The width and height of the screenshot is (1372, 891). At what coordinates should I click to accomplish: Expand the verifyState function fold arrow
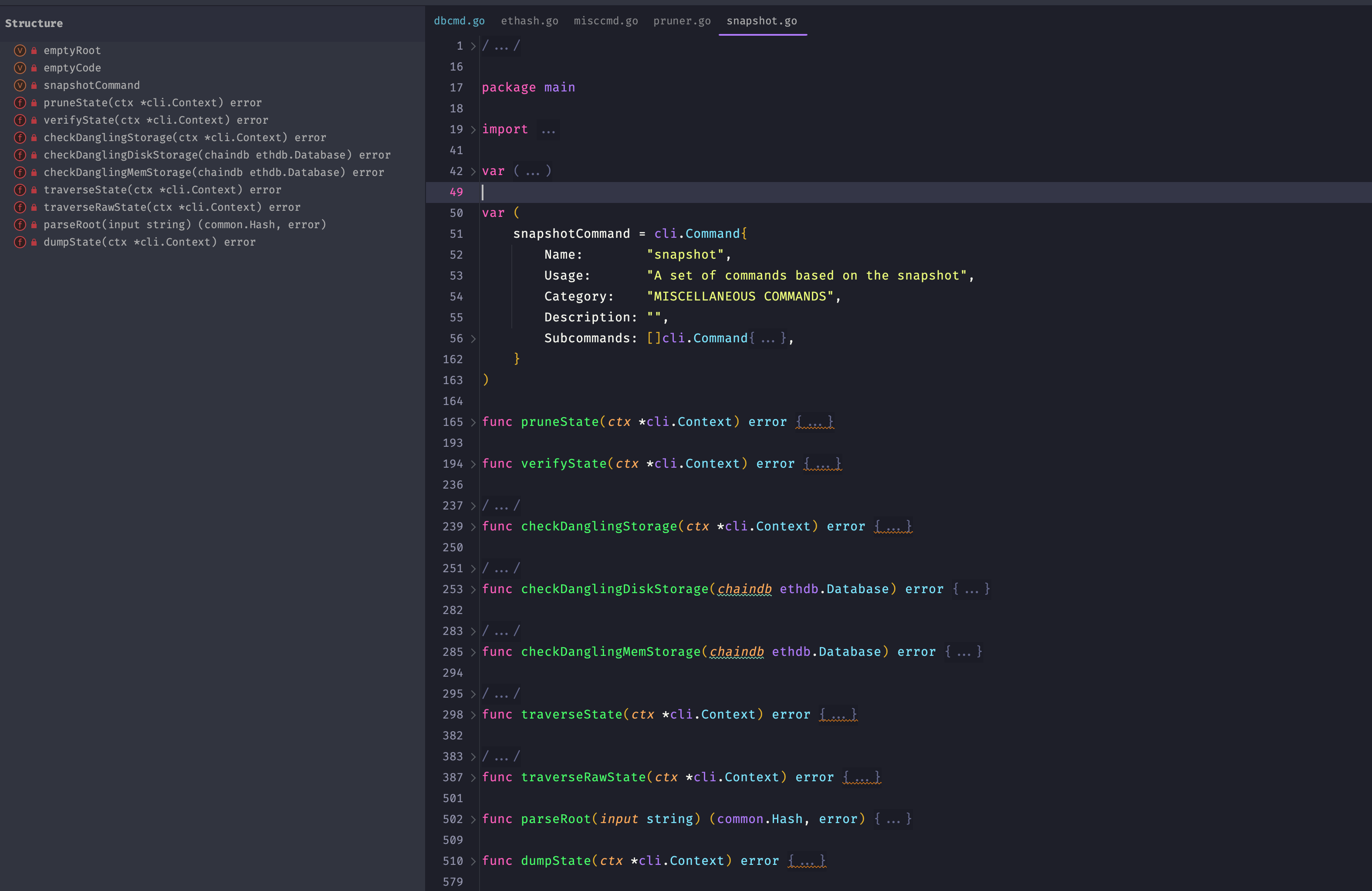click(473, 464)
